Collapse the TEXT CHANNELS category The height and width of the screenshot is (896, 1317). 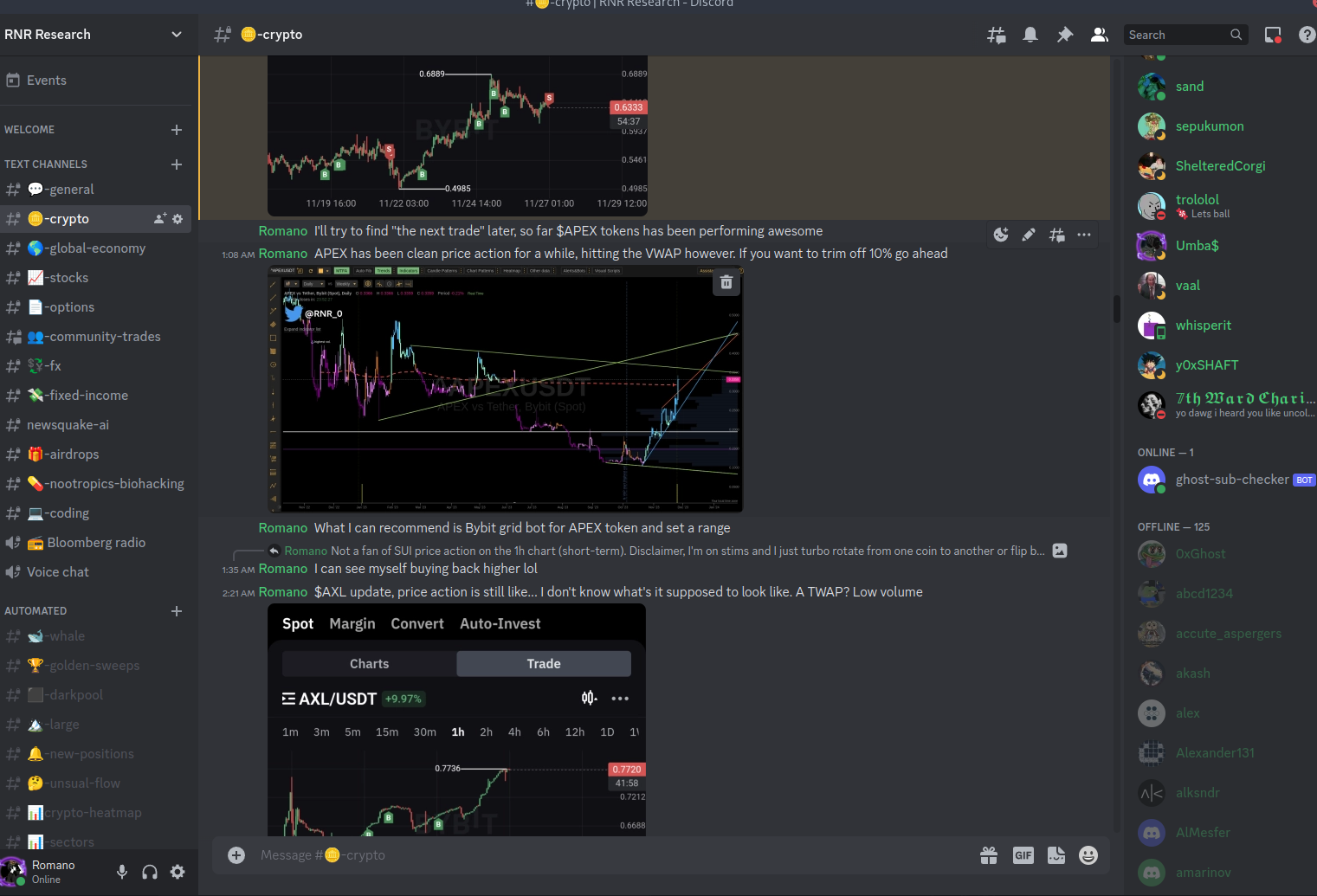click(46, 164)
